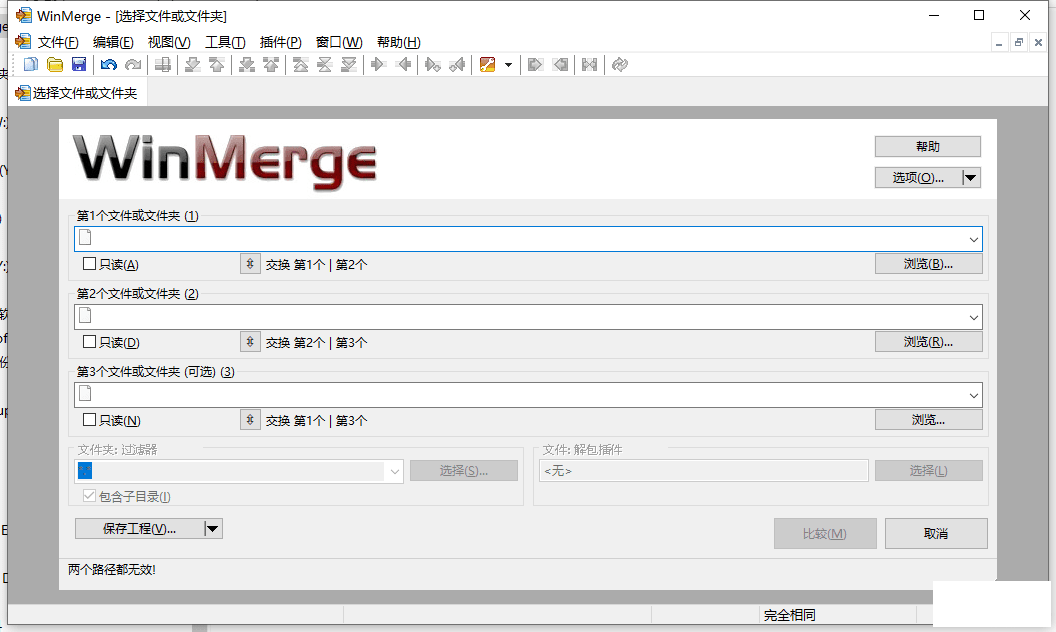The image size is (1056, 632).
Task: Click into the third file path field
Action: coord(528,396)
